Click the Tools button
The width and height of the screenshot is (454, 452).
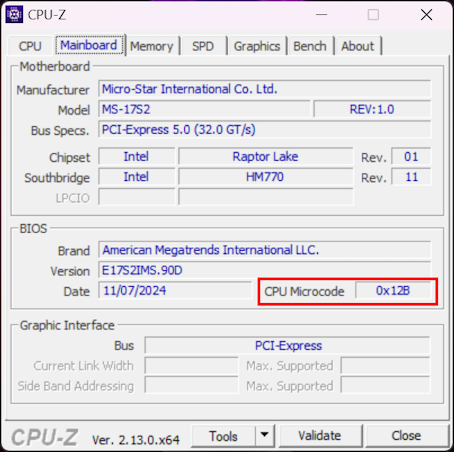pos(223,435)
